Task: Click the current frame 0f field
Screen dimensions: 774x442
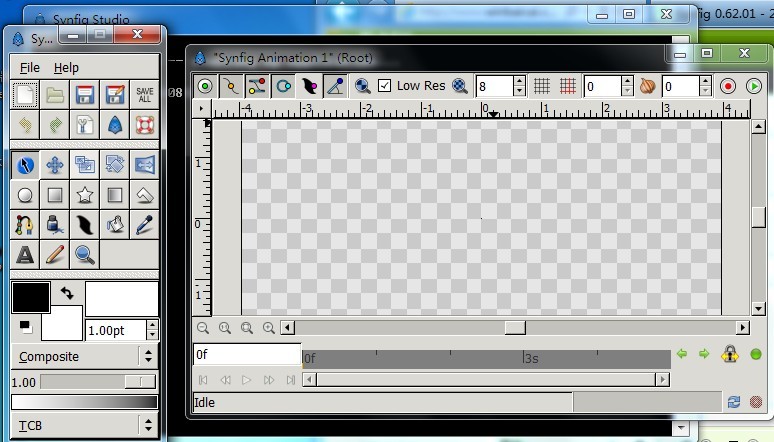Action: pyautogui.click(x=246, y=354)
